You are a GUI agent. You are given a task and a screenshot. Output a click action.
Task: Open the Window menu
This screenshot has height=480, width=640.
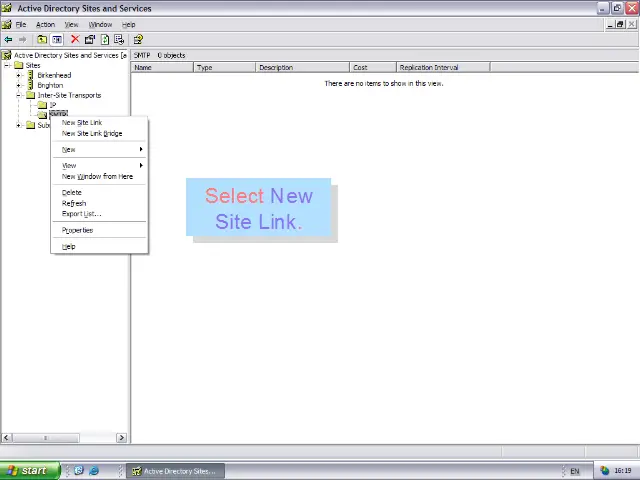(x=100, y=24)
